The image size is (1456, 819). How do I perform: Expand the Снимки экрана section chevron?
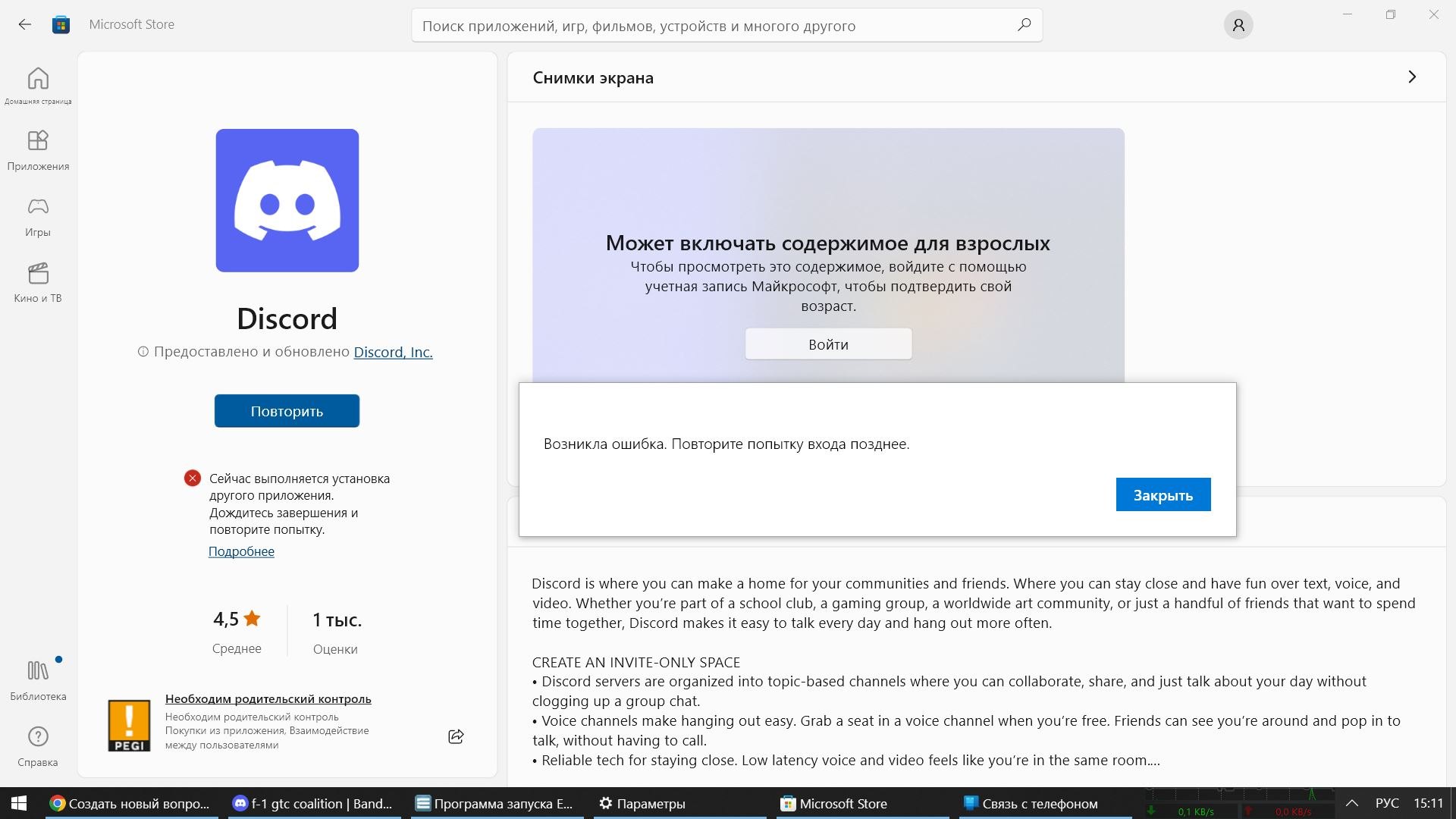[1412, 77]
